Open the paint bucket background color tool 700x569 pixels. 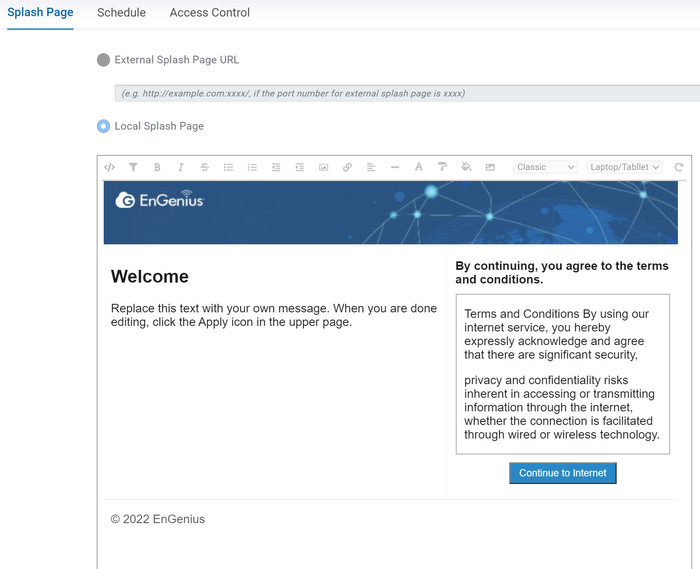[466, 167]
